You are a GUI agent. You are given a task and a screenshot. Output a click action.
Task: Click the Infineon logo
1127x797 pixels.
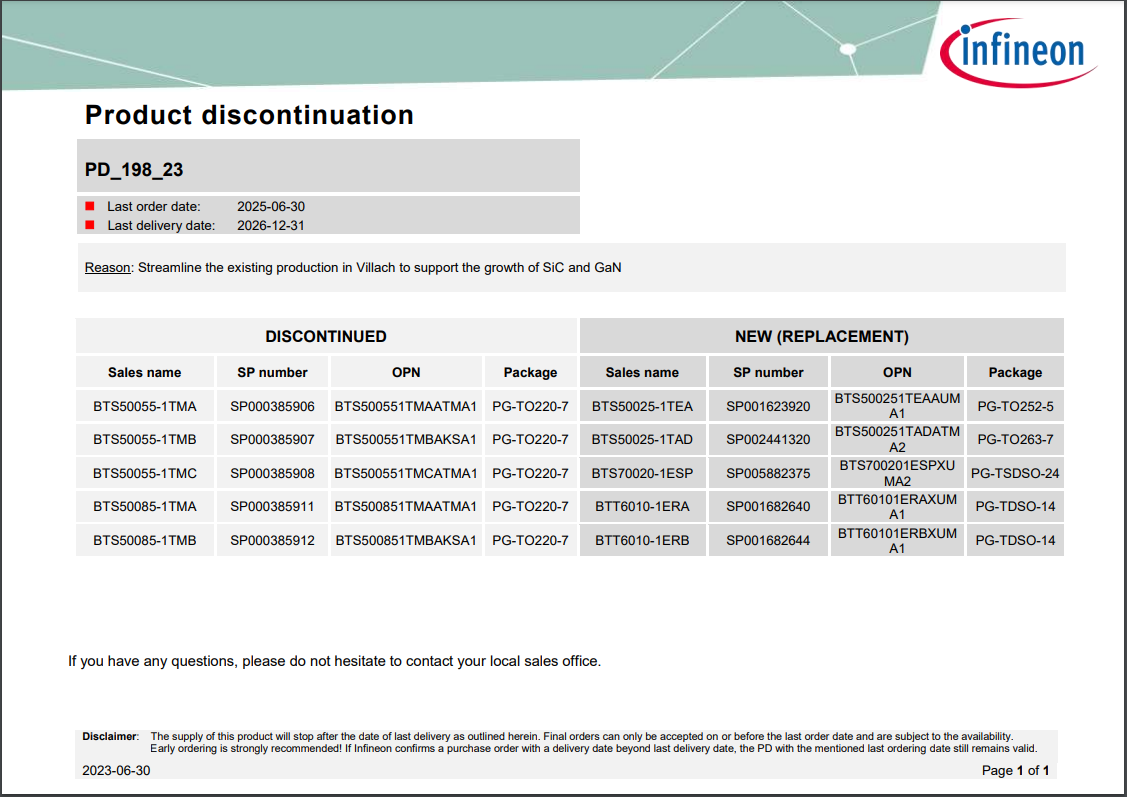click(1018, 51)
